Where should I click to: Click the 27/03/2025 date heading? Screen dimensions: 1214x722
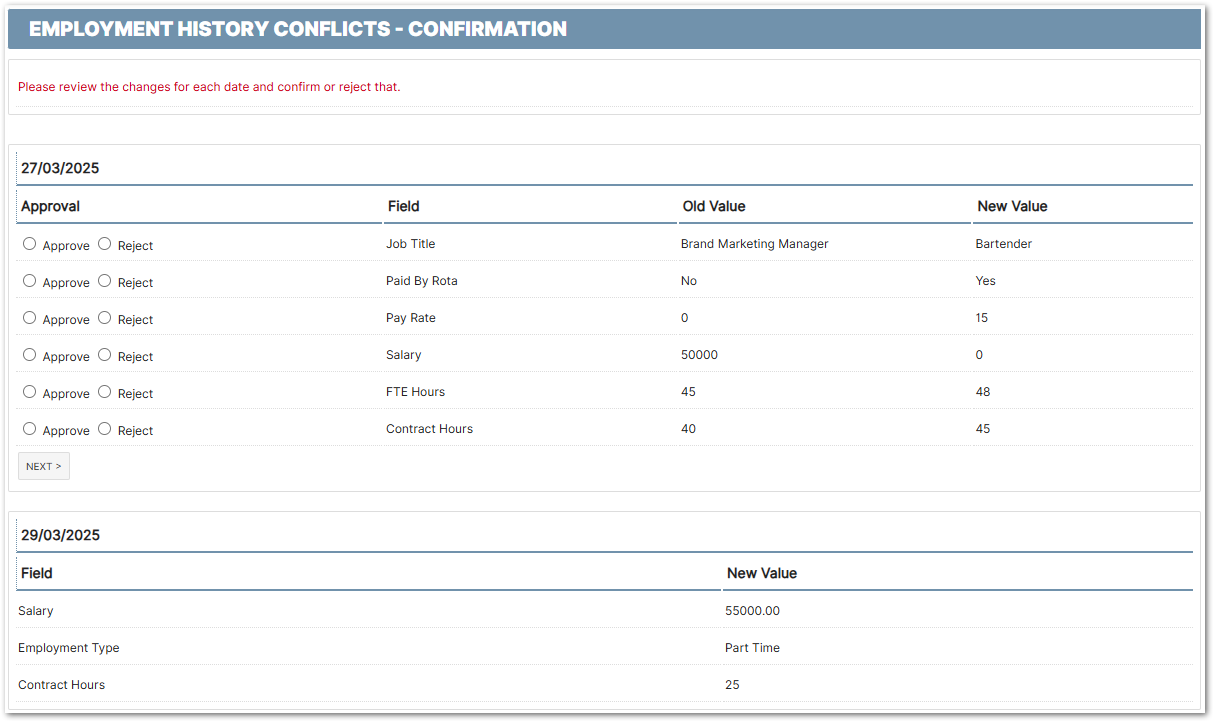60,168
